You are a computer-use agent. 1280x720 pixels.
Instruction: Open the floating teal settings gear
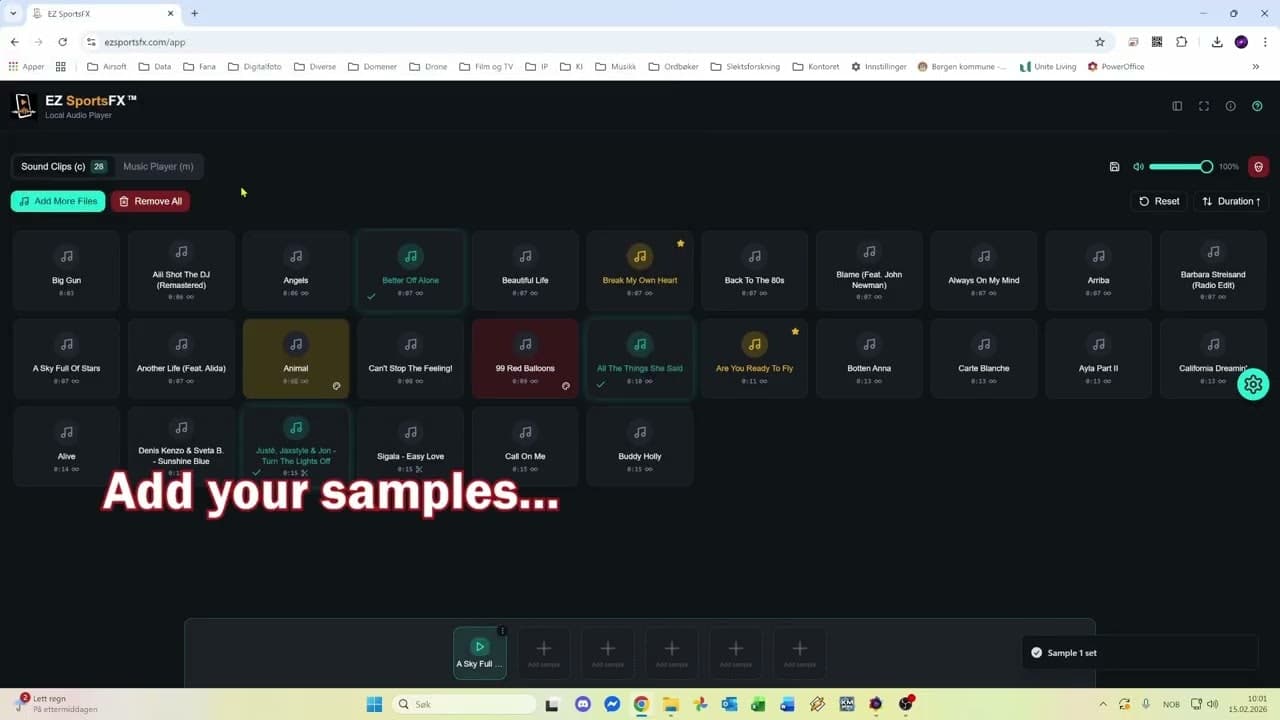click(x=1254, y=384)
